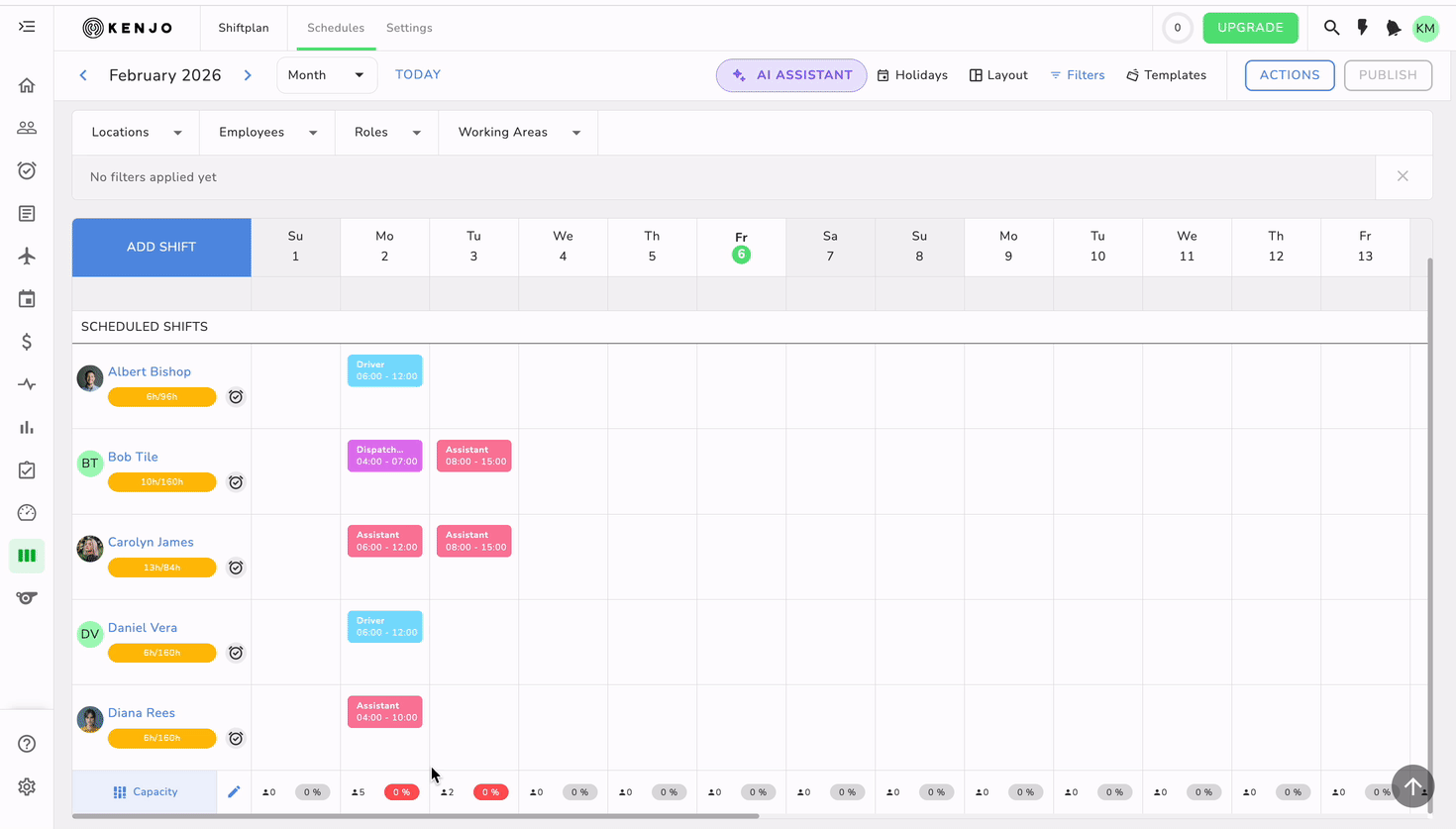Open the KM user avatar

1425,28
